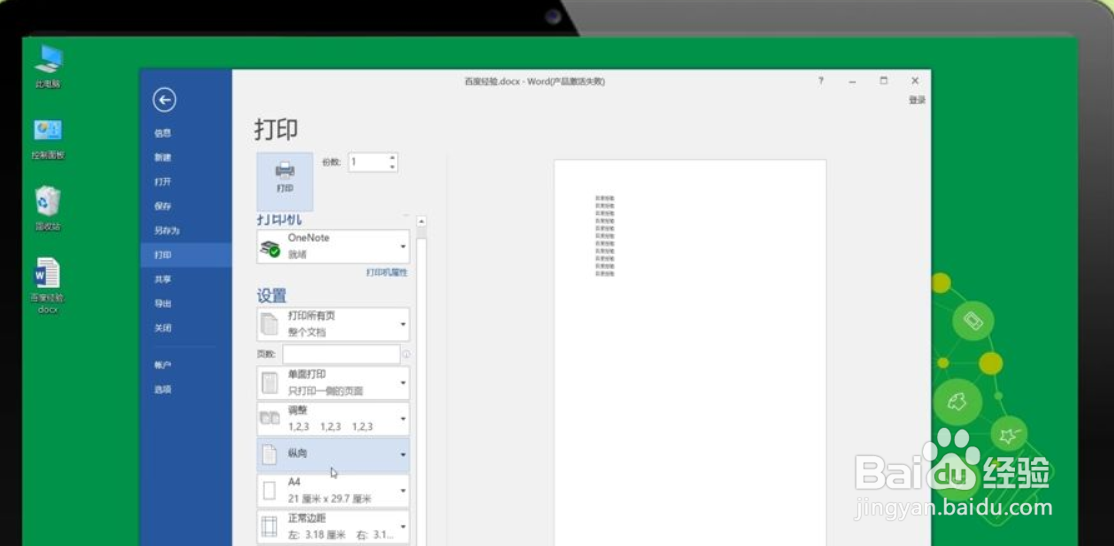Click the pages icon in Print All Pages
The width and height of the screenshot is (1114, 546).
[x=270, y=324]
